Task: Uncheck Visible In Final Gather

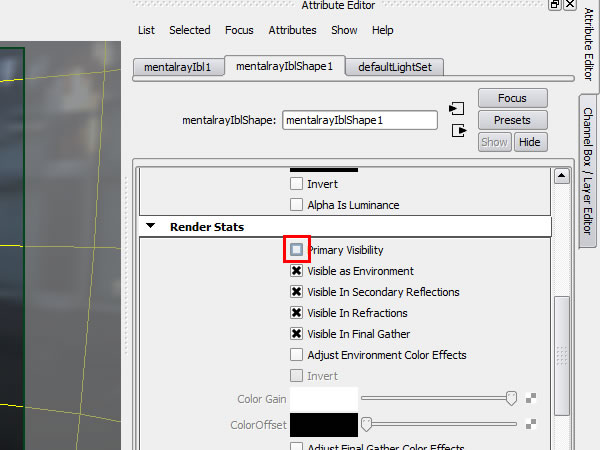Action: [x=296, y=334]
